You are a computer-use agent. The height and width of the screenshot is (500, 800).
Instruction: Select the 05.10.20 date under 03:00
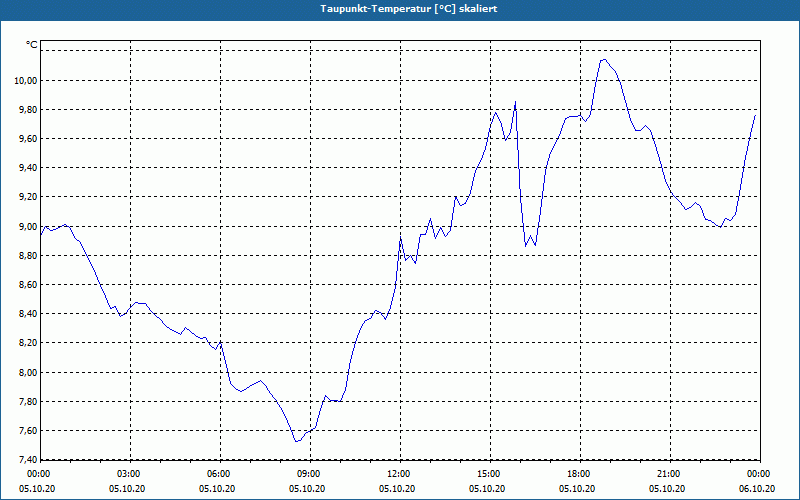click(x=127, y=489)
